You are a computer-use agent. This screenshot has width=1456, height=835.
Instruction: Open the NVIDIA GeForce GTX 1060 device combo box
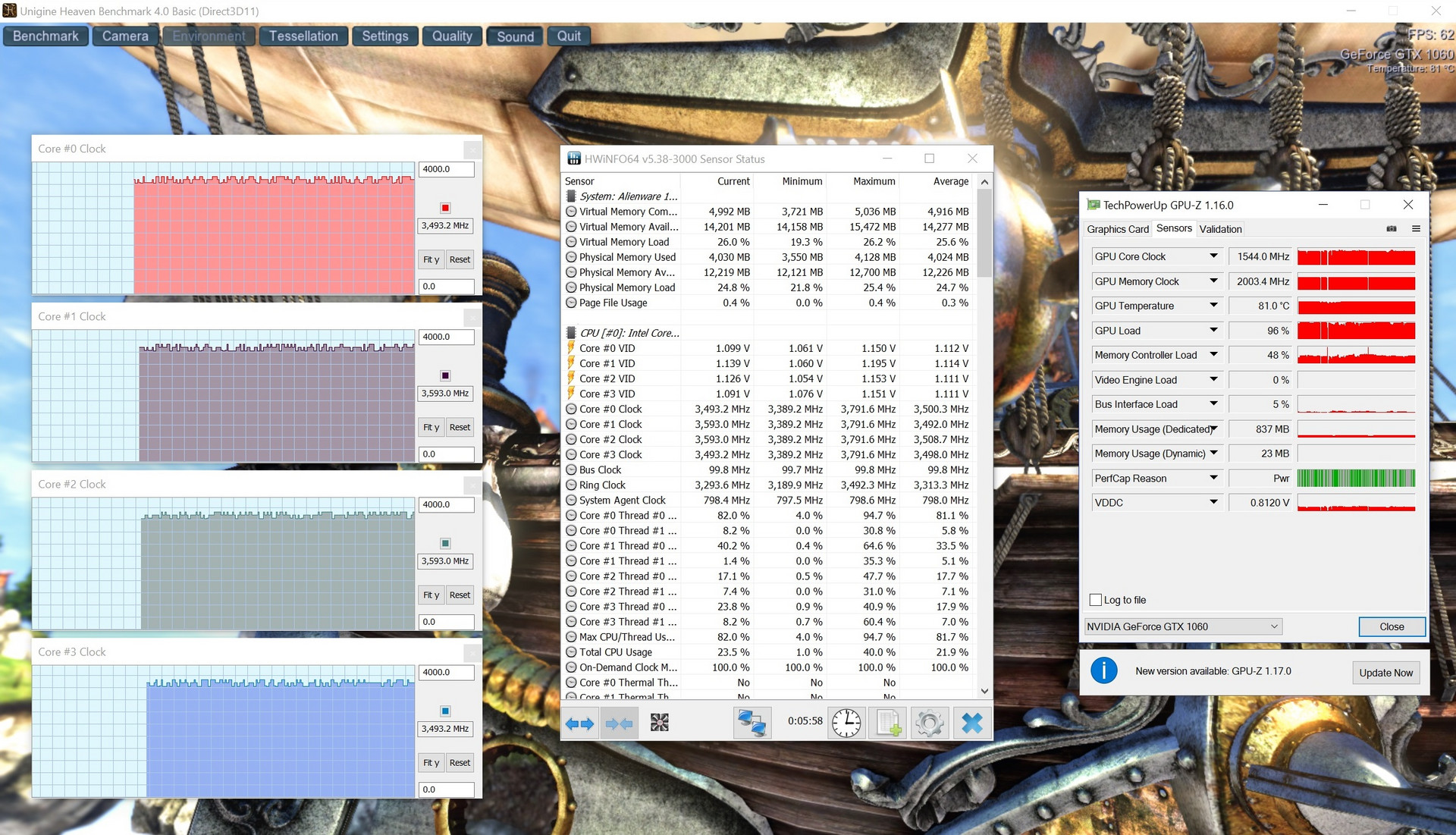(1183, 626)
